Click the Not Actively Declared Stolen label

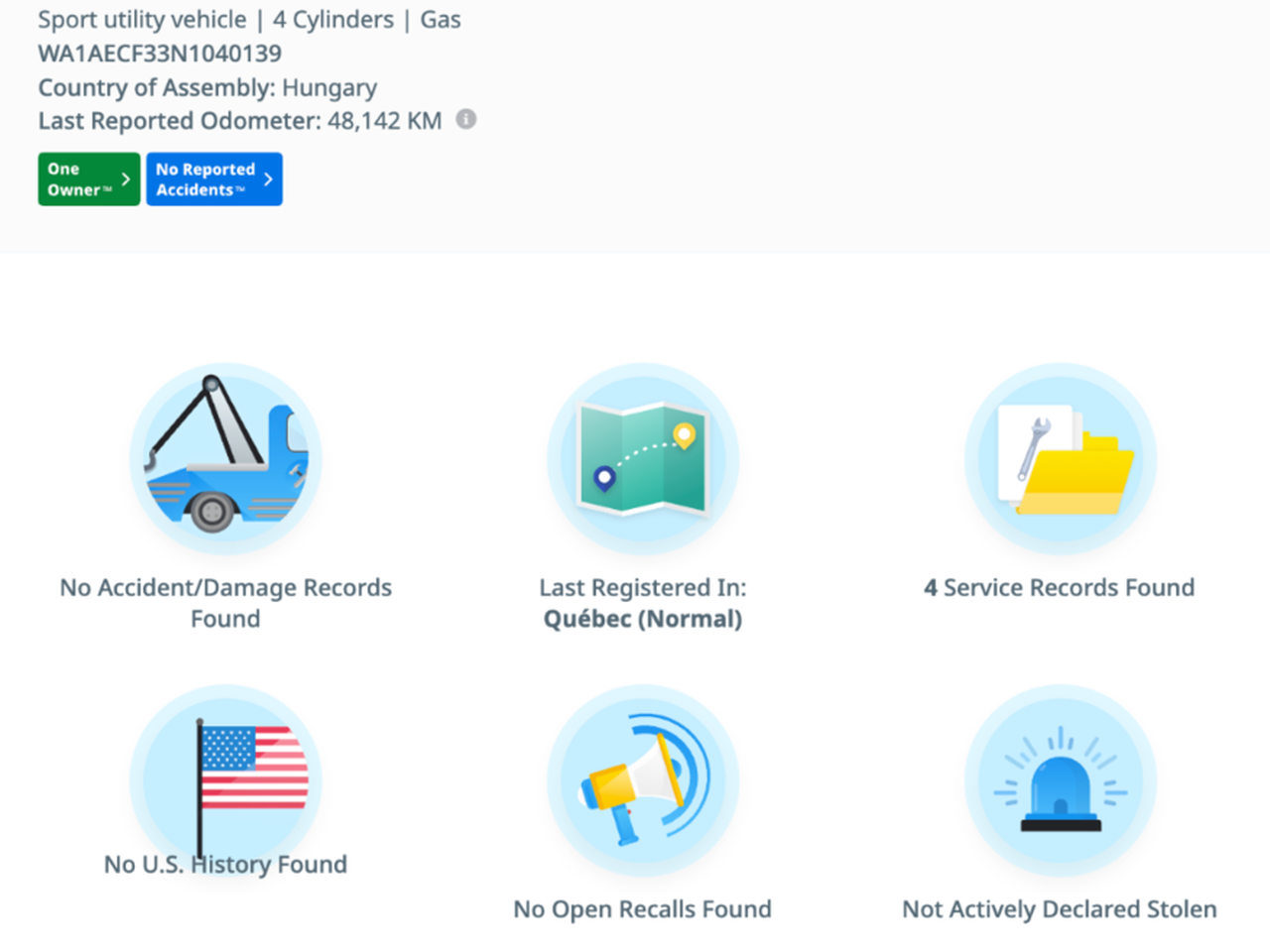pyautogui.click(x=1060, y=909)
